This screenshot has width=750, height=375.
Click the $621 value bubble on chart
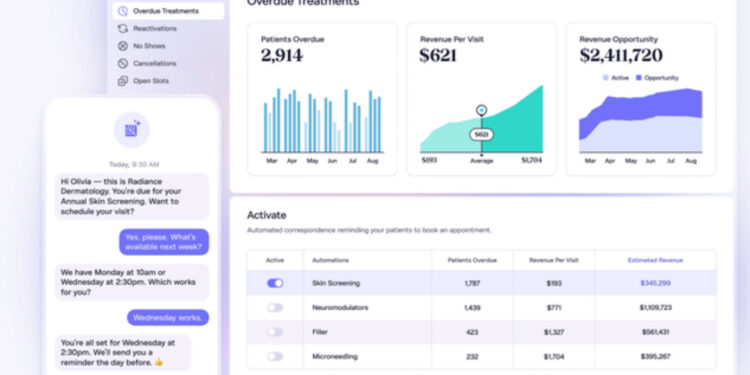tap(481, 135)
